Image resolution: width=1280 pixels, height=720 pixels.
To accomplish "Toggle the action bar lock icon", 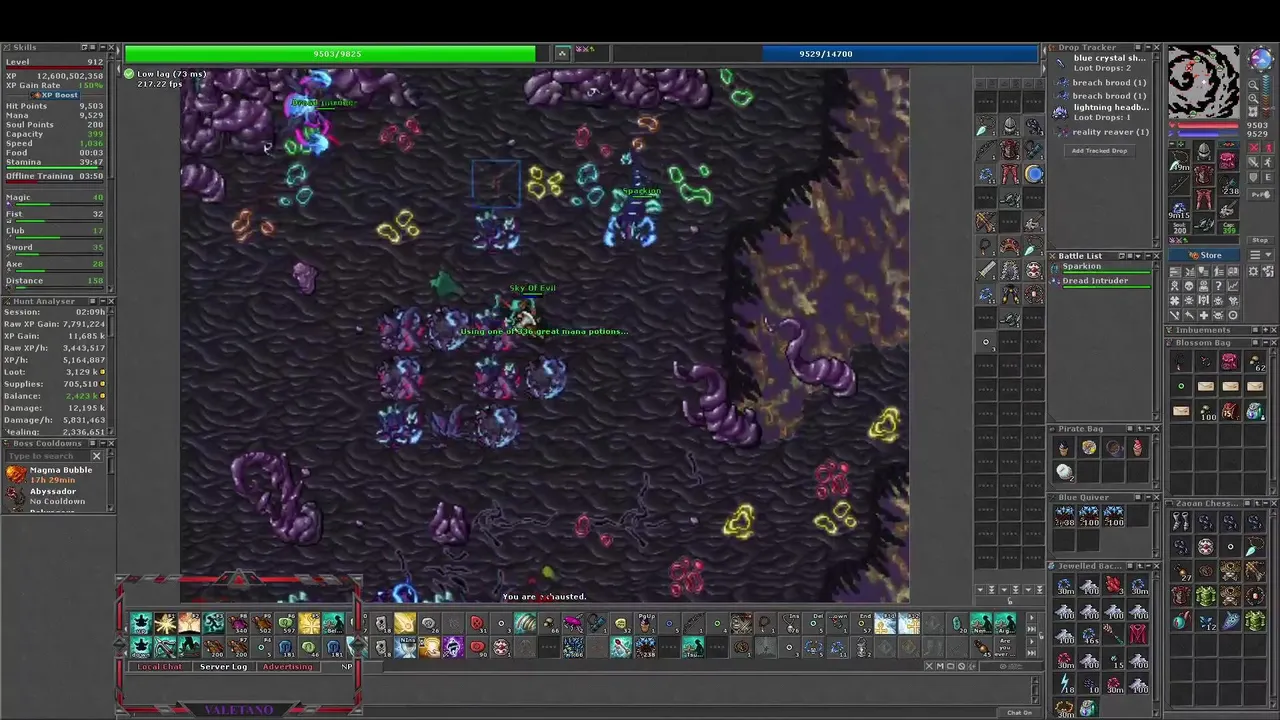I will (x=1041, y=635).
